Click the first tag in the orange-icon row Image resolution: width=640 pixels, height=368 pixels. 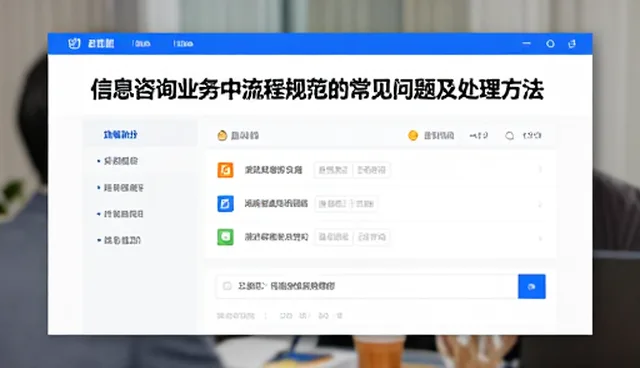[x=333, y=170]
